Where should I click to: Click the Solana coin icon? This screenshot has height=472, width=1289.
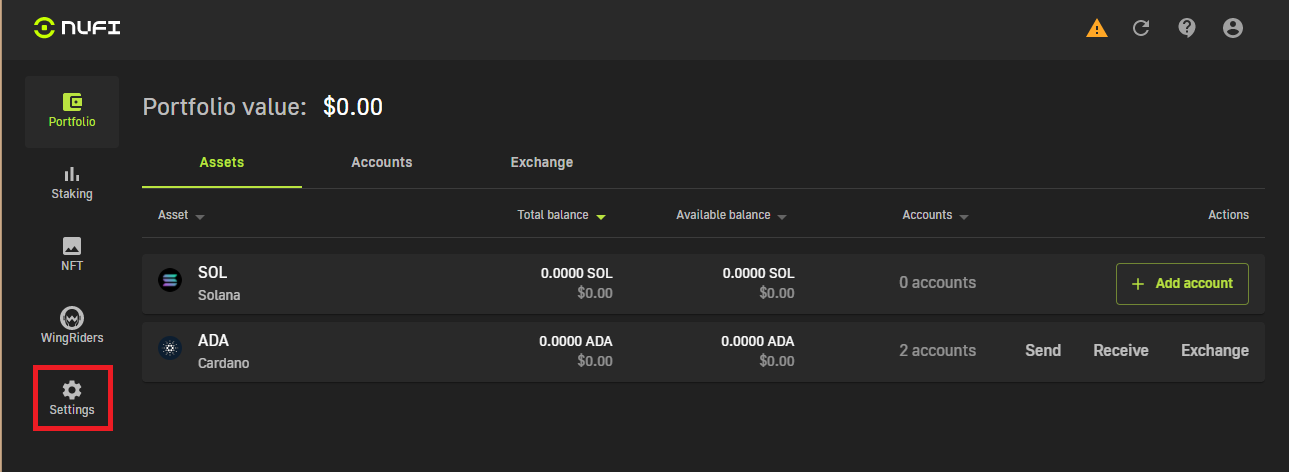170,281
